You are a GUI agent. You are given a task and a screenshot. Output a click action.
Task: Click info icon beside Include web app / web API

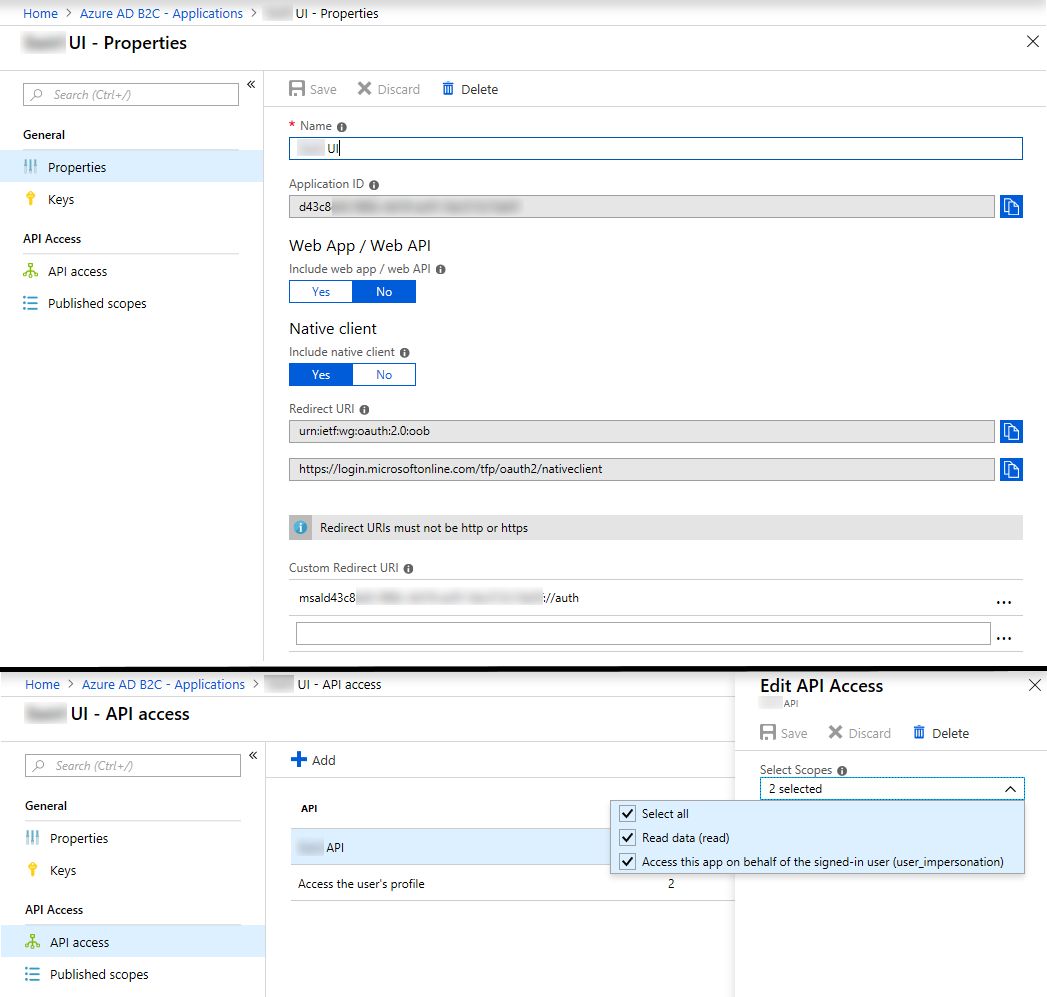441,270
